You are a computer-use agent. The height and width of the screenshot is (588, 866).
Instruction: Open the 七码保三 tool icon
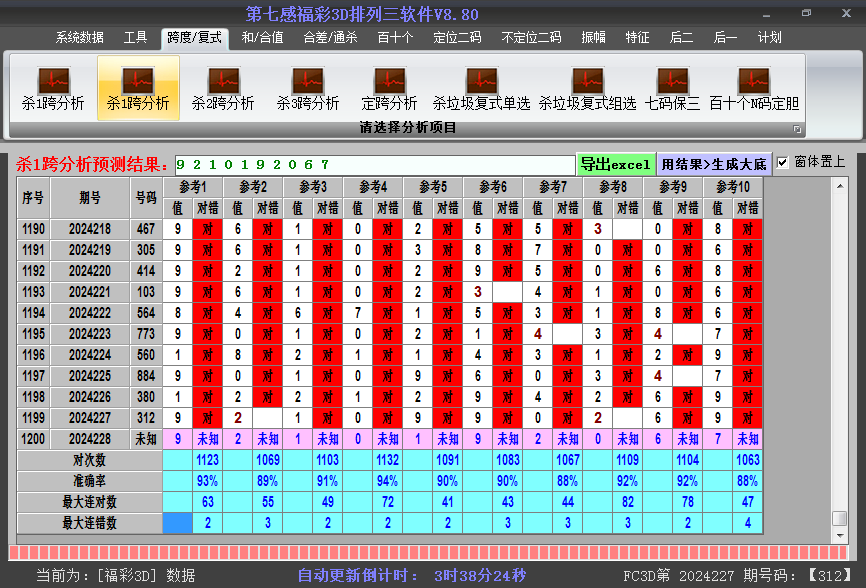[672, 88]
